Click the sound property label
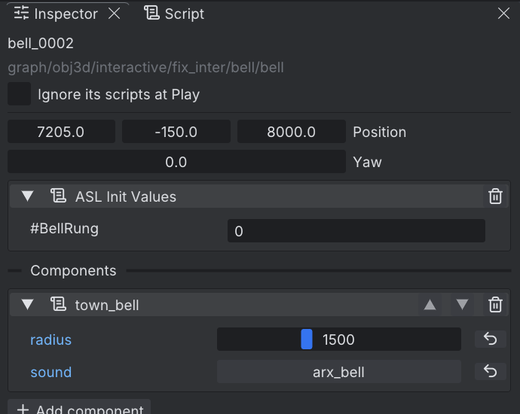Image resolution: width=520 pixels, height=414 pixels. click(x=51, y=372)
